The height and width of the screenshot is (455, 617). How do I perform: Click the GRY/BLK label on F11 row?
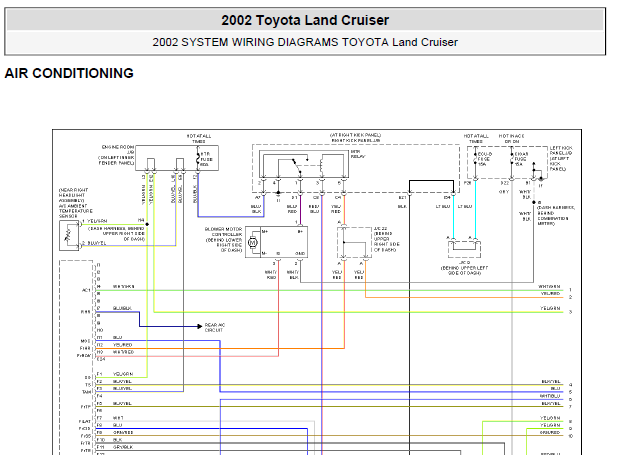123,447
